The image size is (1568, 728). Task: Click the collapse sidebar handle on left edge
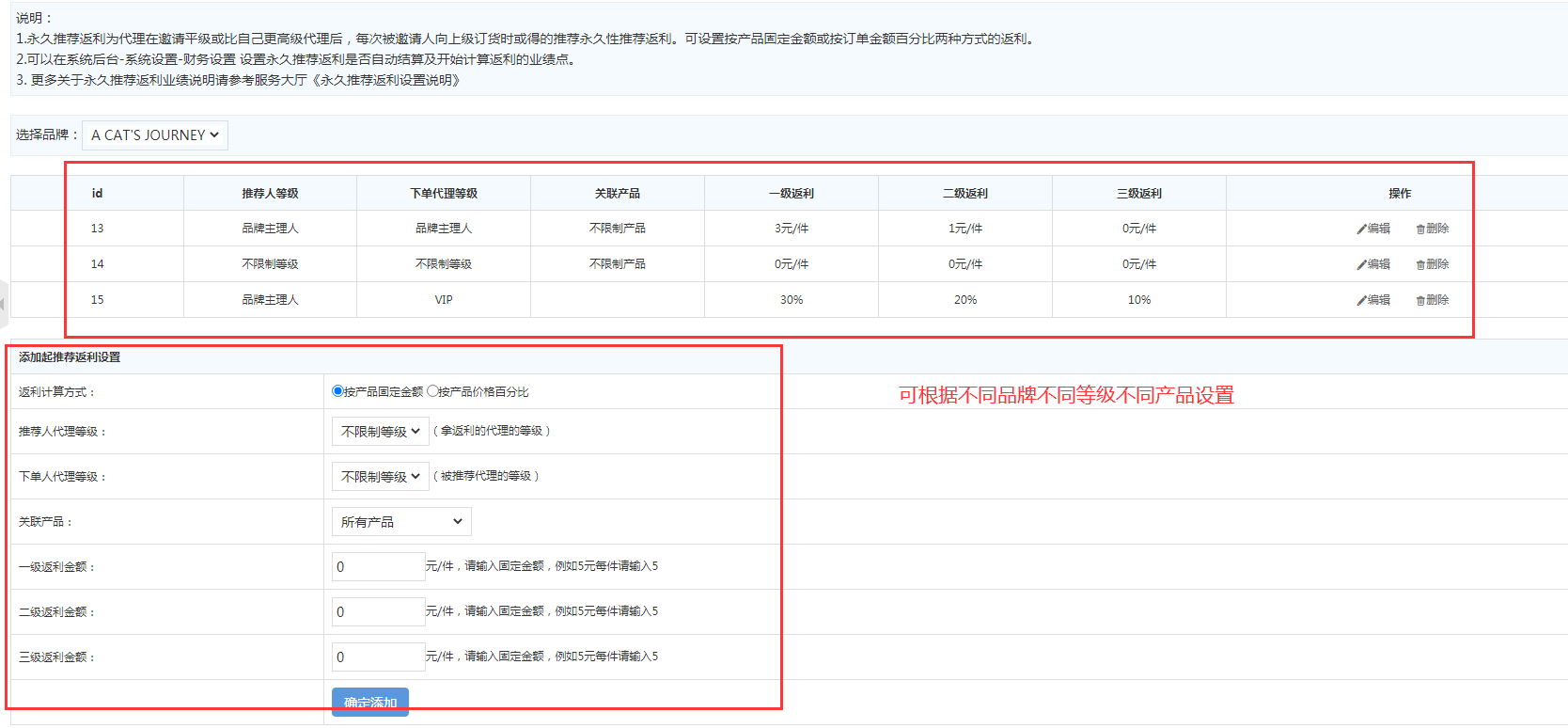click(4, 304)
